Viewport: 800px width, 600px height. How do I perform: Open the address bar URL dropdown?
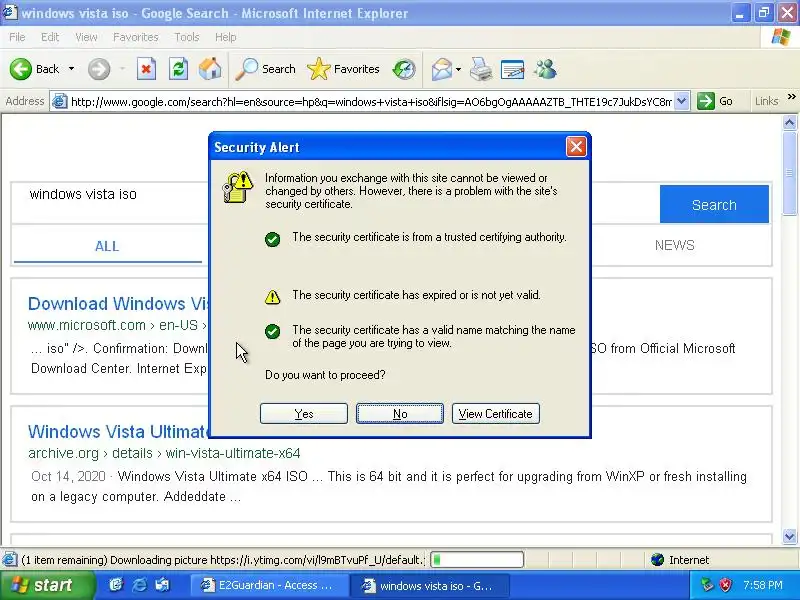pyautogui.click(x=682, y=101)
